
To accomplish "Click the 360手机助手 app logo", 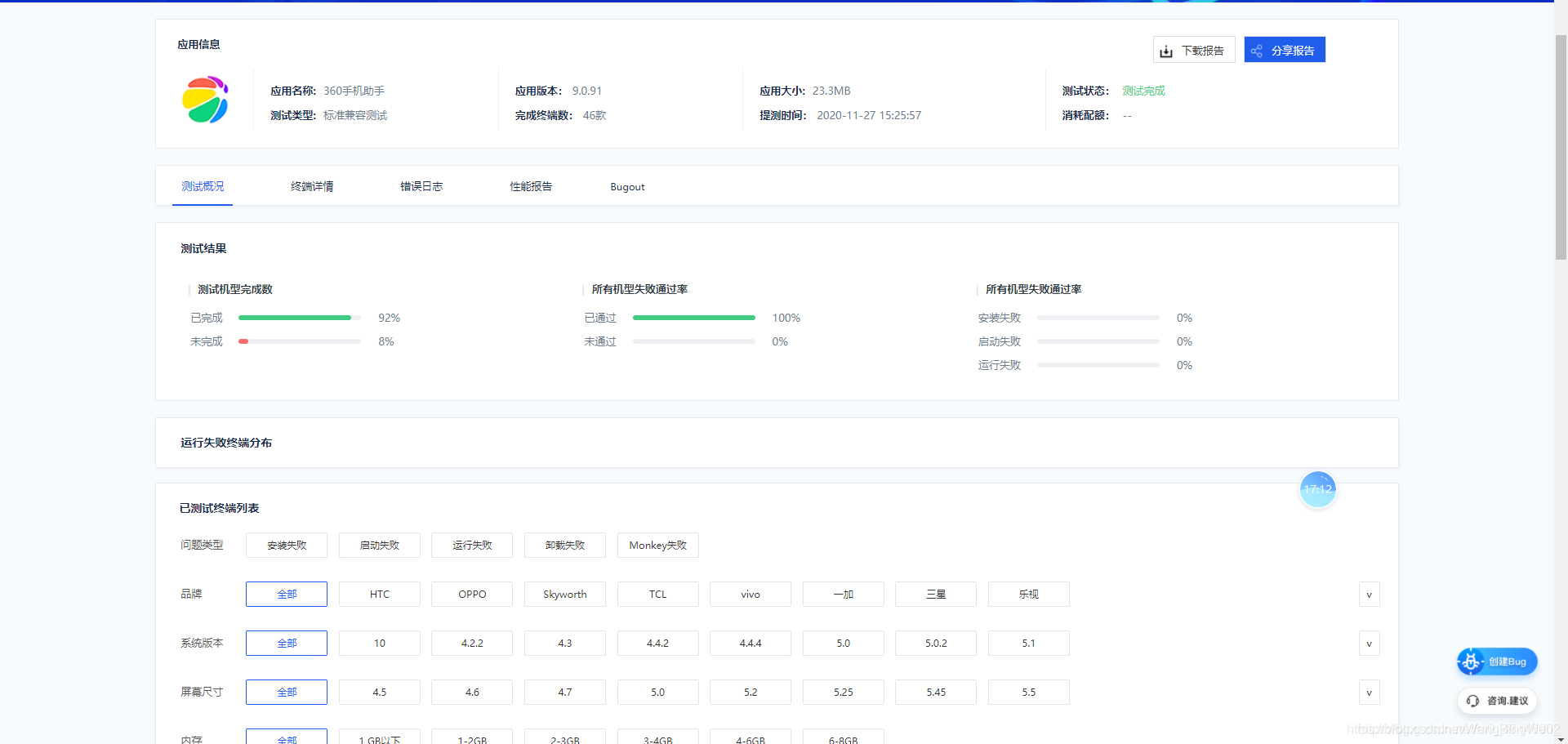I will click(x=205, y=100).
